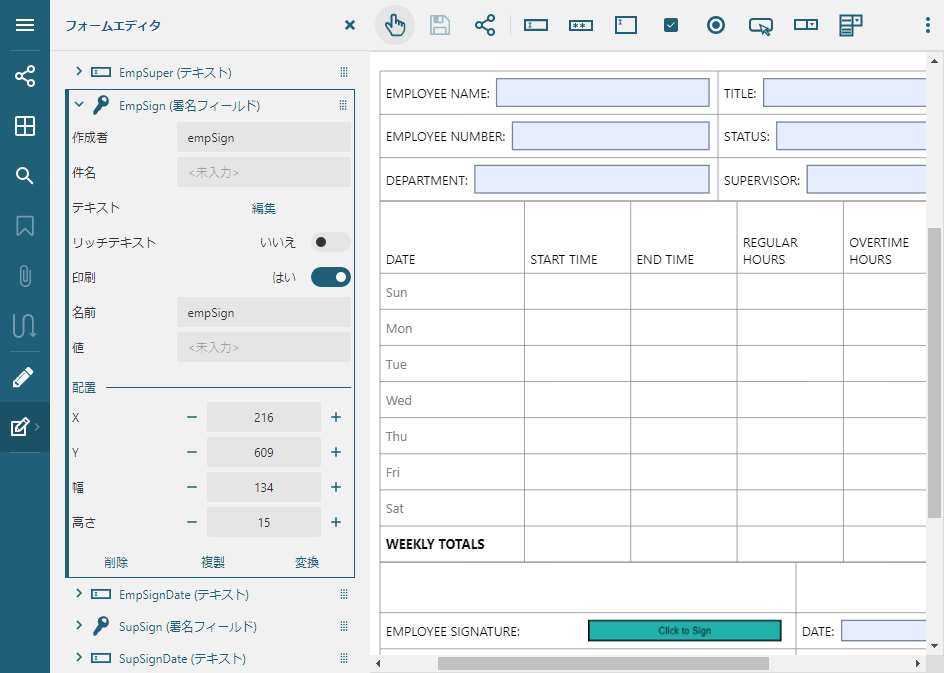Increase the Y value
This screenshot has height=673, width=944.
[x=336, y=452]
